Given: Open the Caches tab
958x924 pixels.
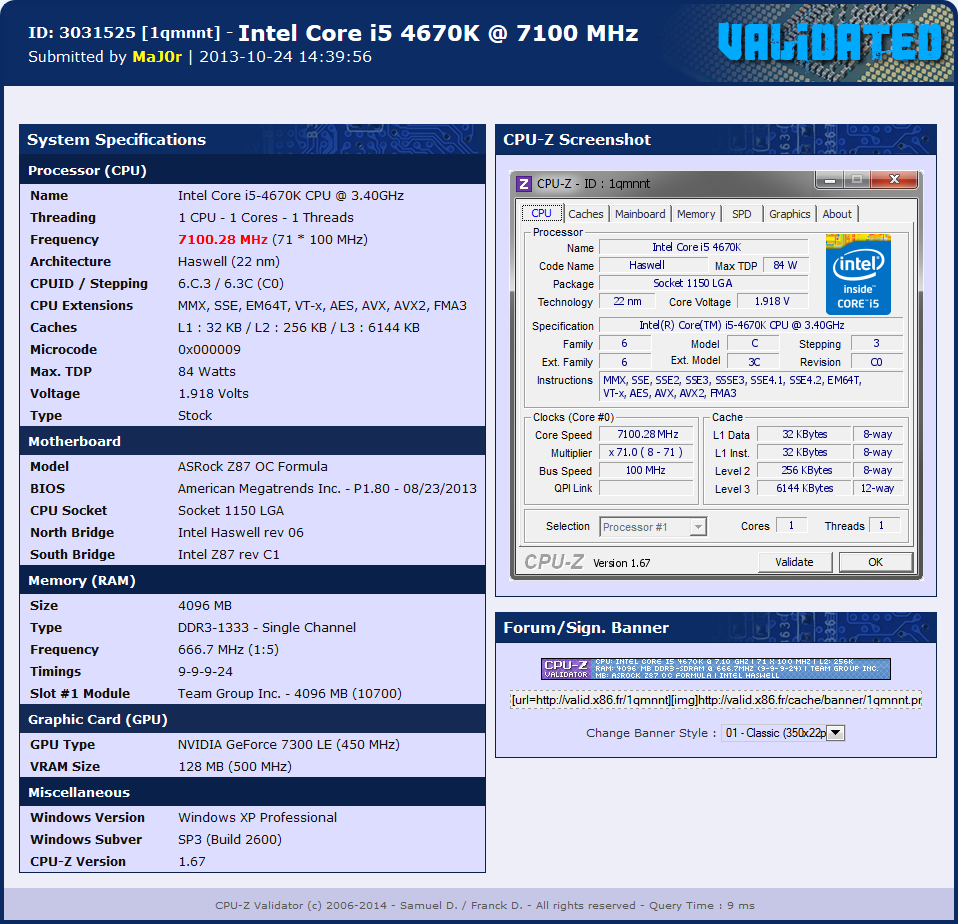Looking at the screenshot, I should click(x=585, y=214).
